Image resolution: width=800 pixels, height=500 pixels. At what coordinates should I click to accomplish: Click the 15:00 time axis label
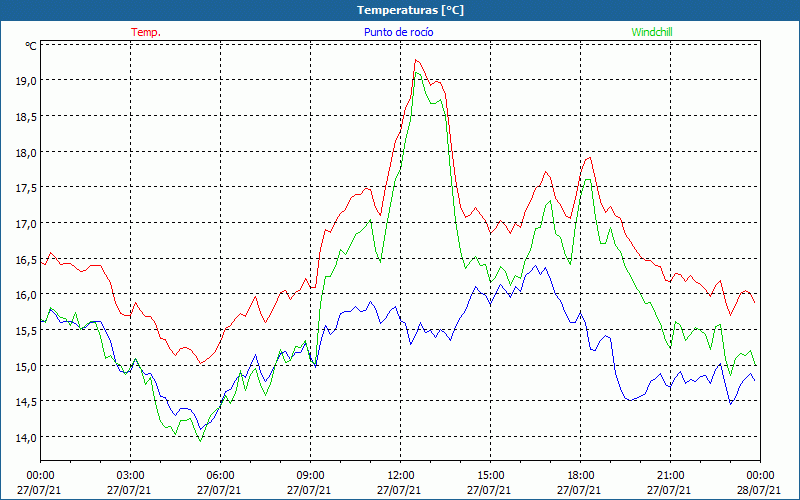coord(491,476)
